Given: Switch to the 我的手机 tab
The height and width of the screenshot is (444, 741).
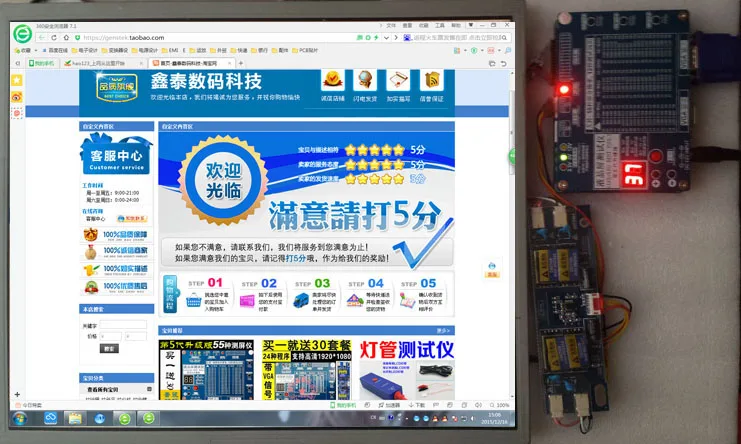Looking at the screenshot, I should tap(42, 63).
